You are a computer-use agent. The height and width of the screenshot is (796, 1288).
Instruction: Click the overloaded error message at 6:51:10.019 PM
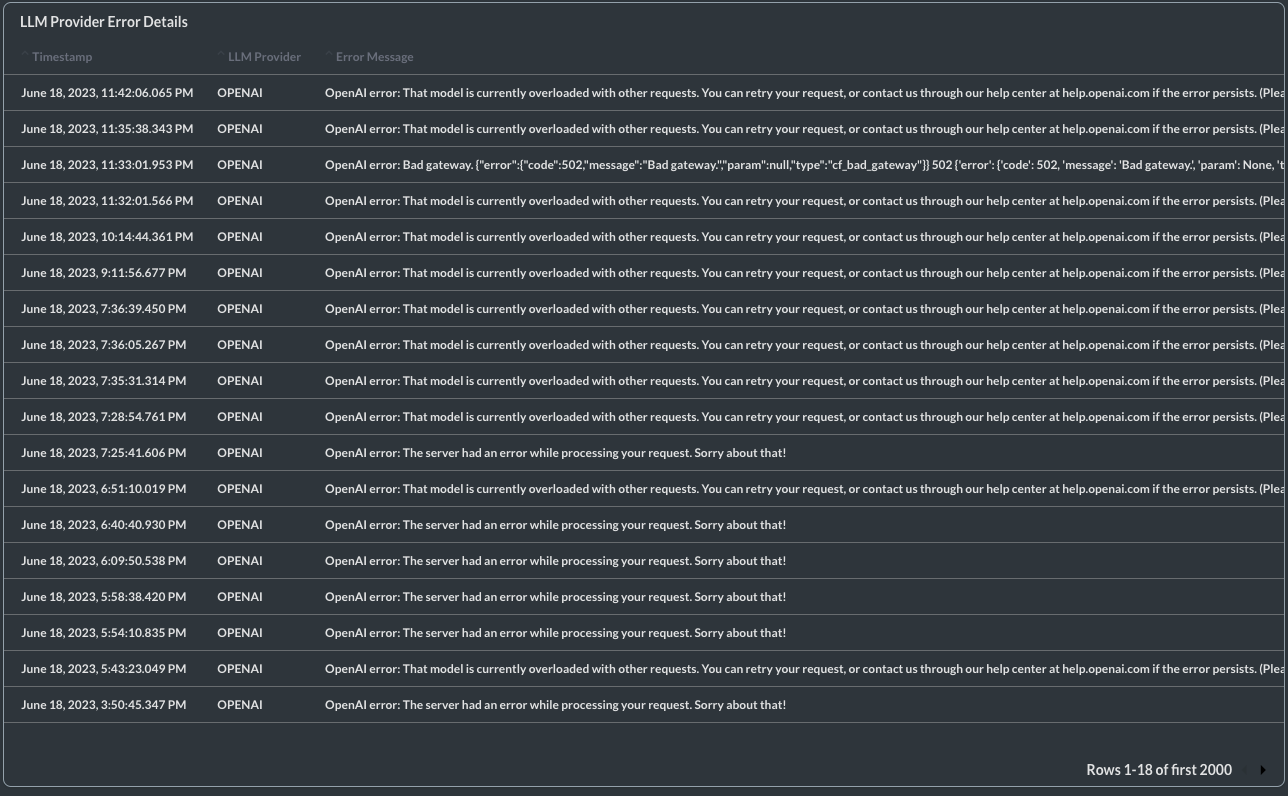[804, 489]
